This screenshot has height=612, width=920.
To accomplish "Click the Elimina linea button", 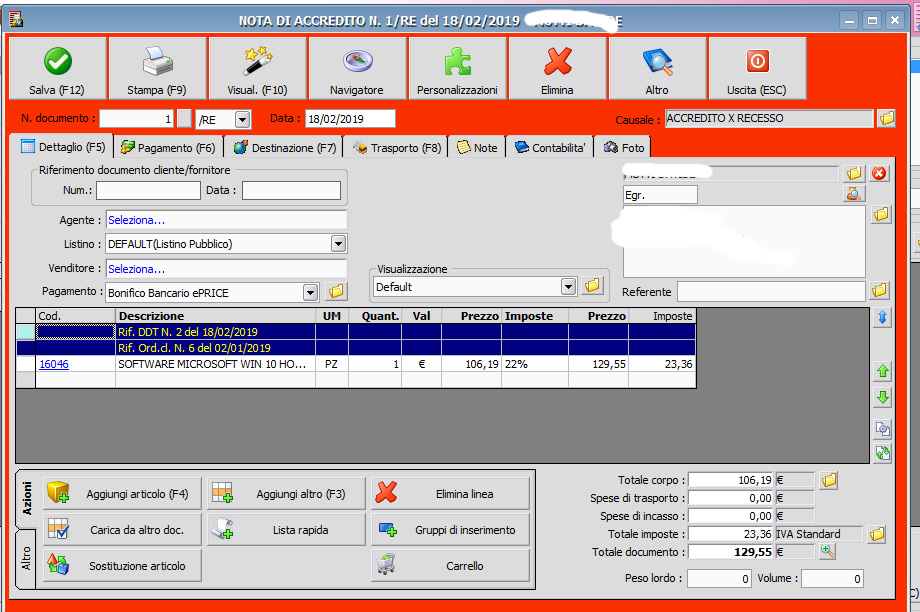I will click(450, 493).
